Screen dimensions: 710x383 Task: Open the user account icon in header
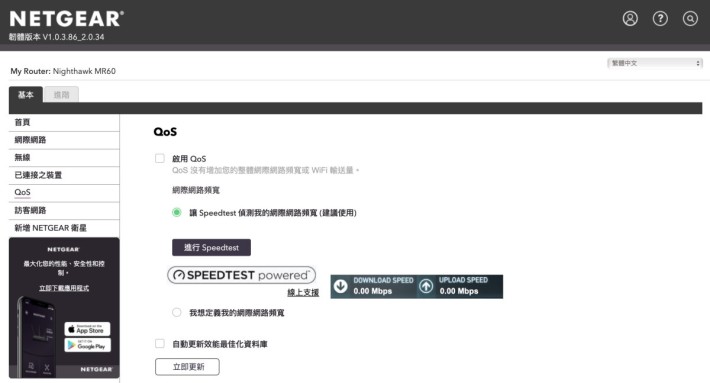(x=630, y=19)
